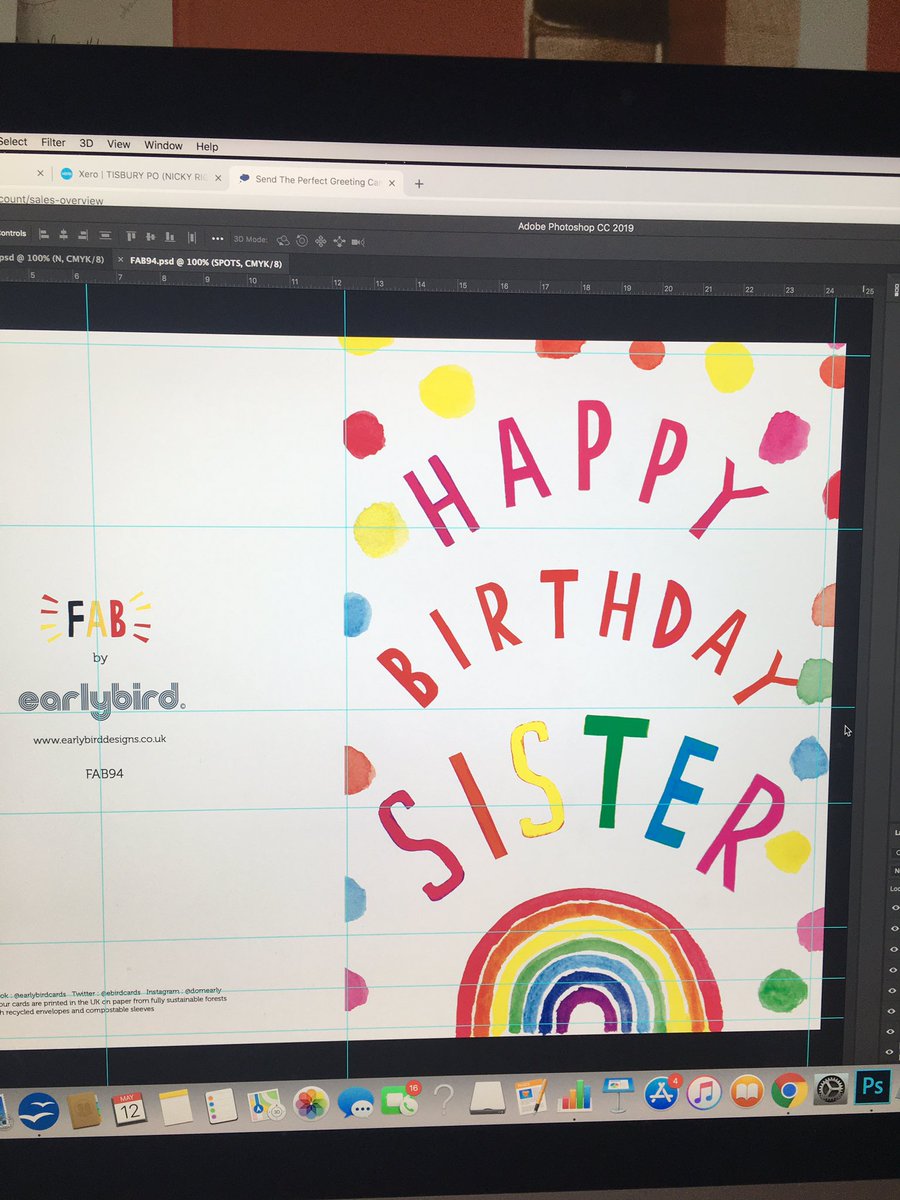Open the Window menu
The image size is (900, 1200).
pos(163,145)
